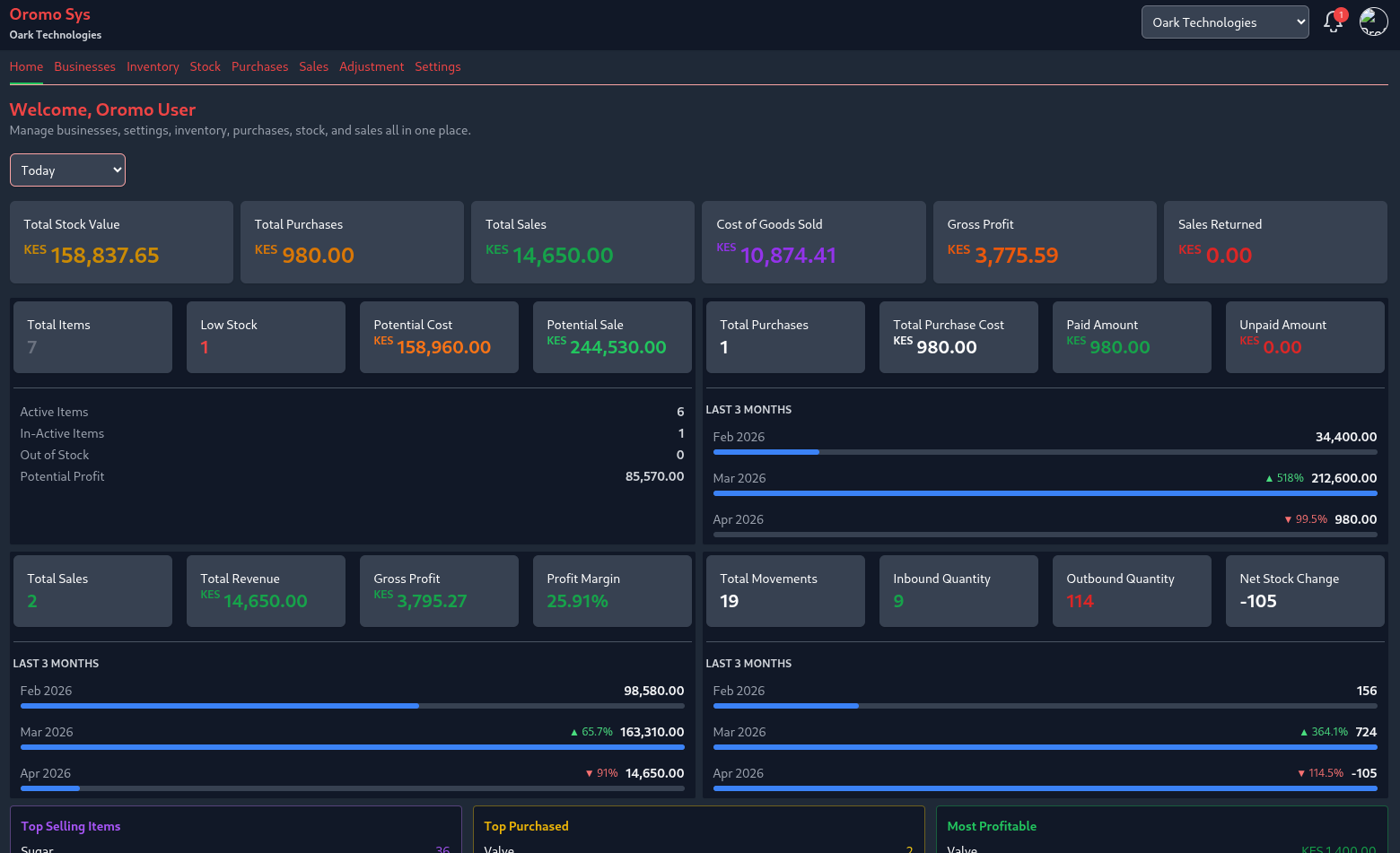The height and width of the screenshot is (853, 1400).
Task: Click the Oromo Sys logo link
Action: 50,14
